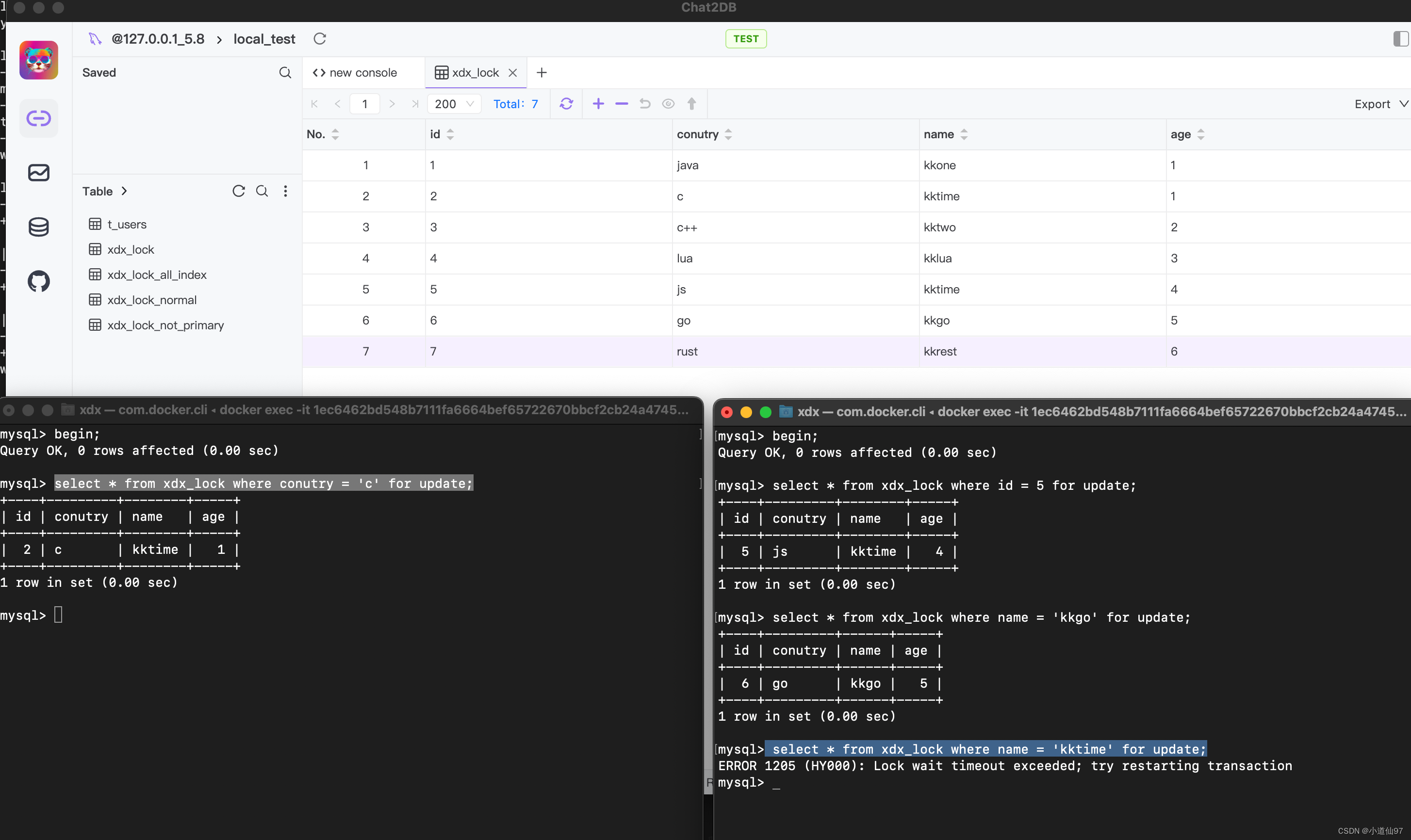The height and width of the screenshot is (840, 1411).
Task: Click the @127.0.0.1_5.8 connection name
Action: coord(158,38)
